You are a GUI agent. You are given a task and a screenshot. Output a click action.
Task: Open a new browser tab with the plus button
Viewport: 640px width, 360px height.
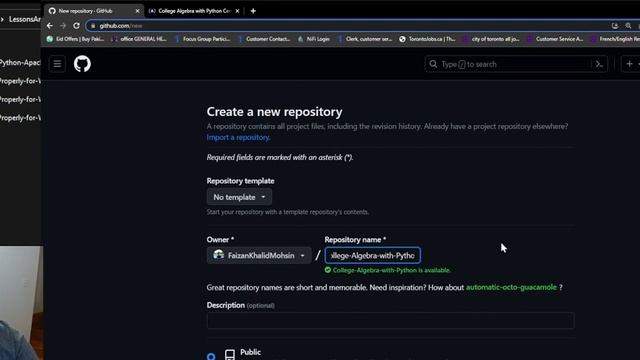(x=253, y=11)
